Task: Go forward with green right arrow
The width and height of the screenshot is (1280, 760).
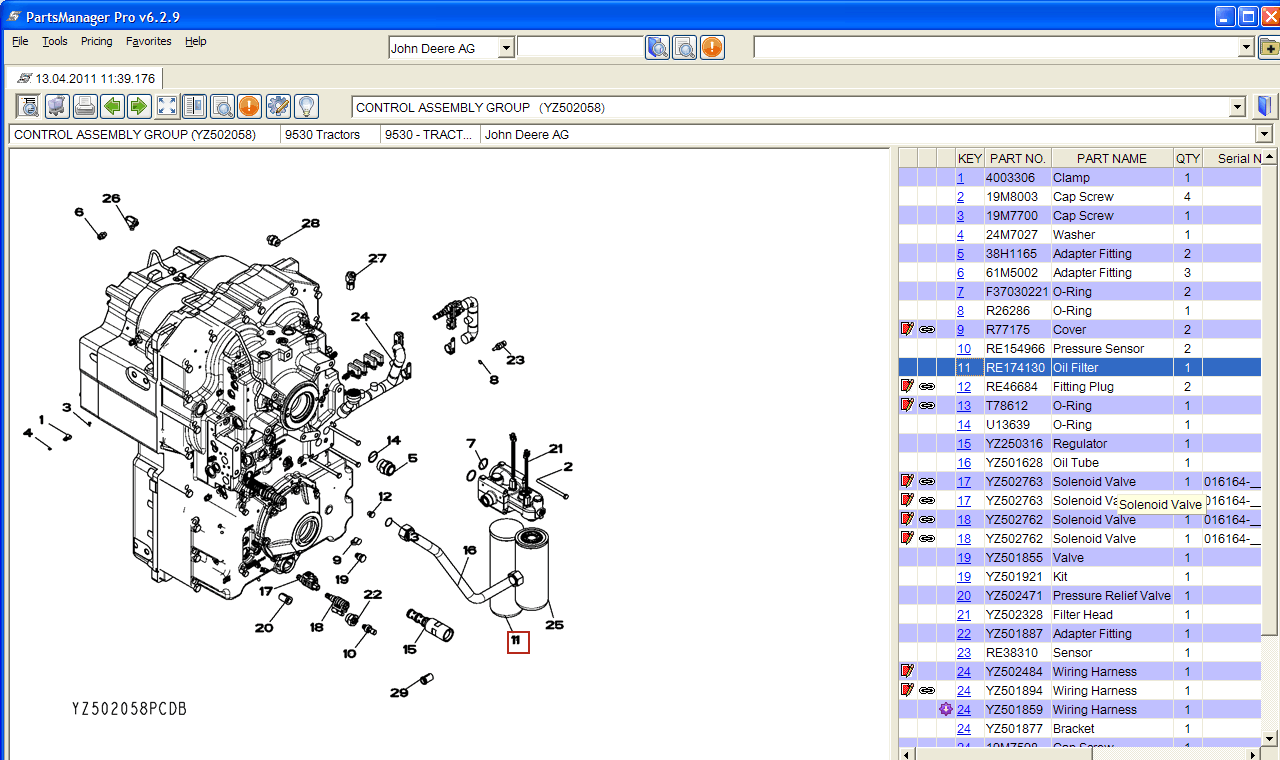Action: click(139, 106)
